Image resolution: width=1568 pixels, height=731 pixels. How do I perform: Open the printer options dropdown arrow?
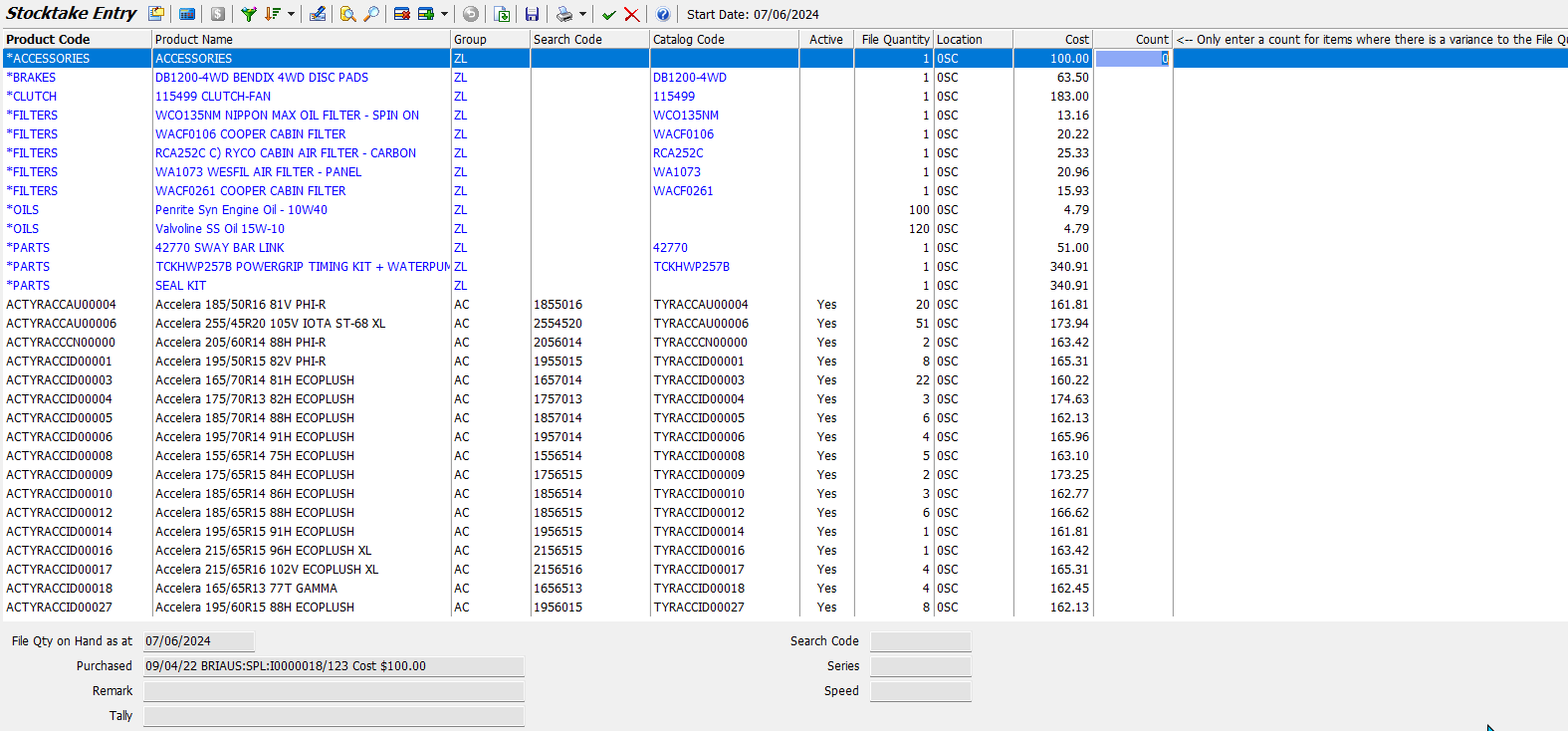click(582, 14)
